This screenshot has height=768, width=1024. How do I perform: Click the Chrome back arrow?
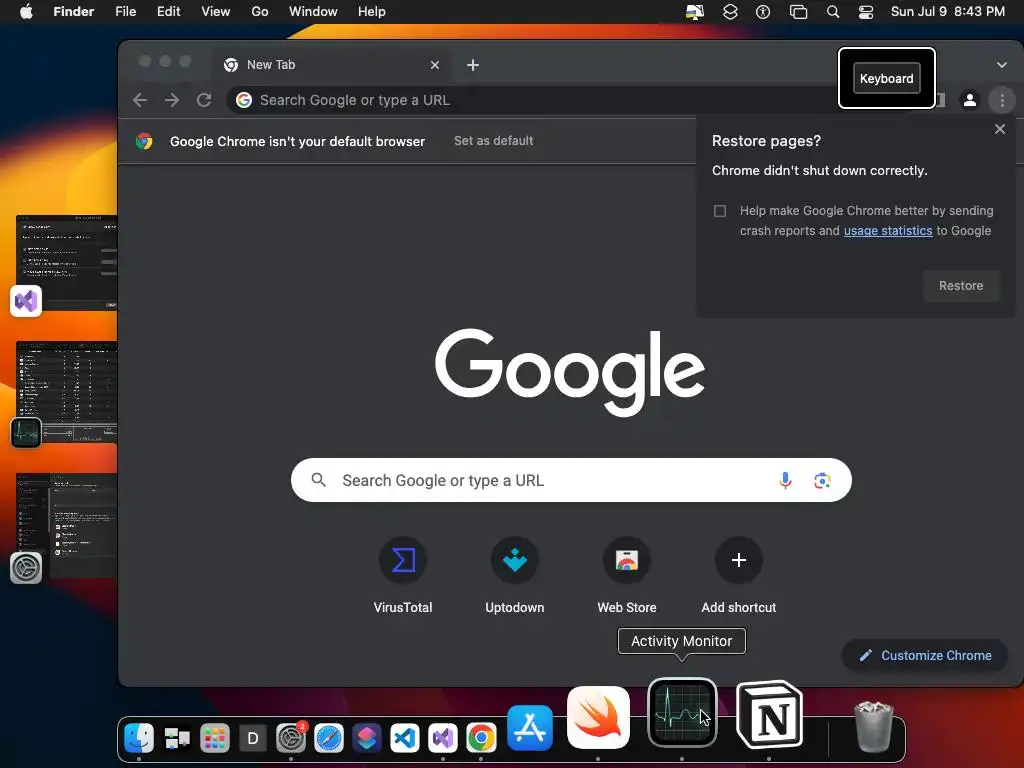tap(140, 100)
